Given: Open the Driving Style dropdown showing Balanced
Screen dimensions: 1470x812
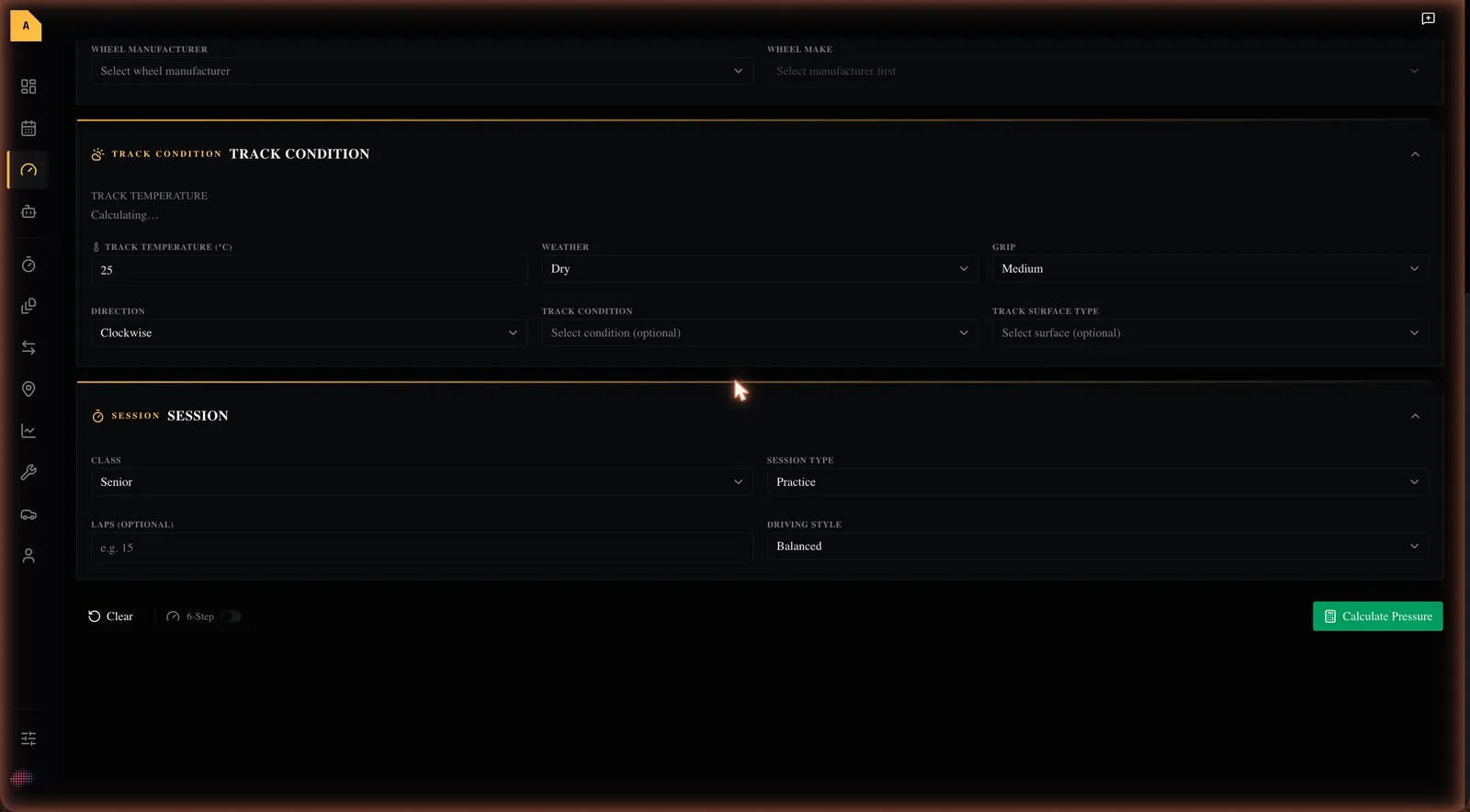Looking at the screenshot, I should [x=1098, y=547].
